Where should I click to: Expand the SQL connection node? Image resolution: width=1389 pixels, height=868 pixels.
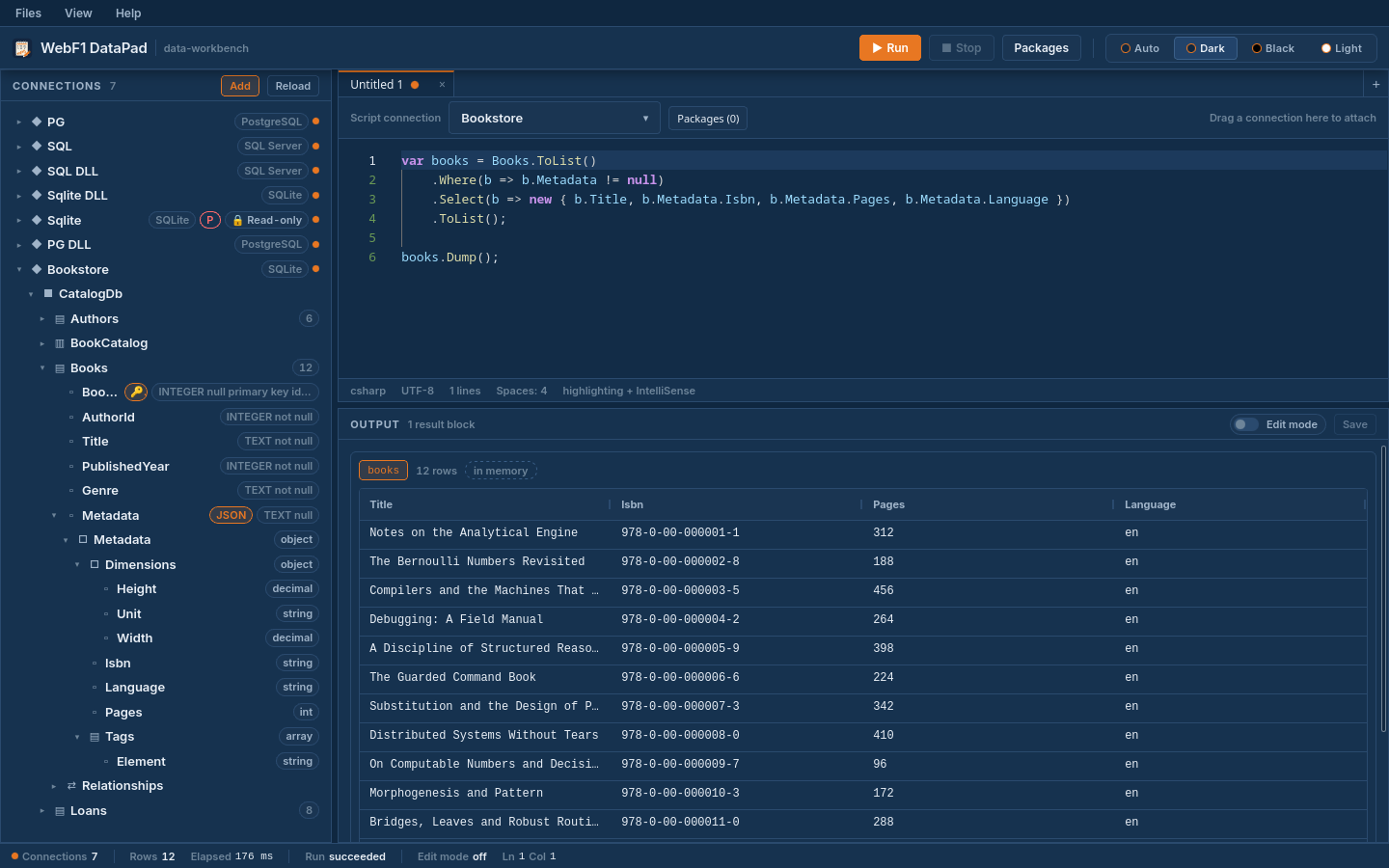pos(18,147)
